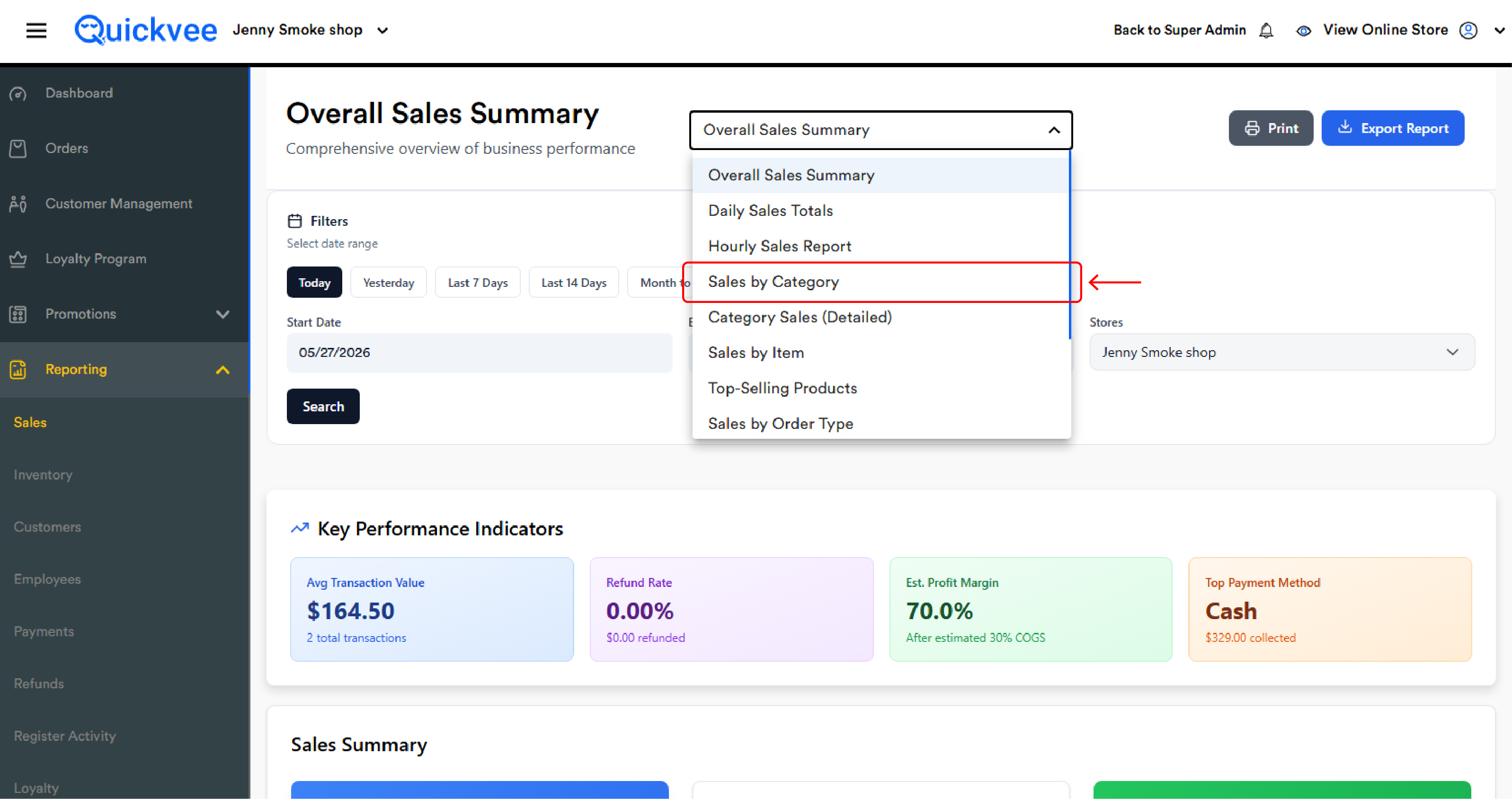The width and height of the screenshot is (1512, 799).
Task: Select the Month to date filter
Action: tap(660, 283)
